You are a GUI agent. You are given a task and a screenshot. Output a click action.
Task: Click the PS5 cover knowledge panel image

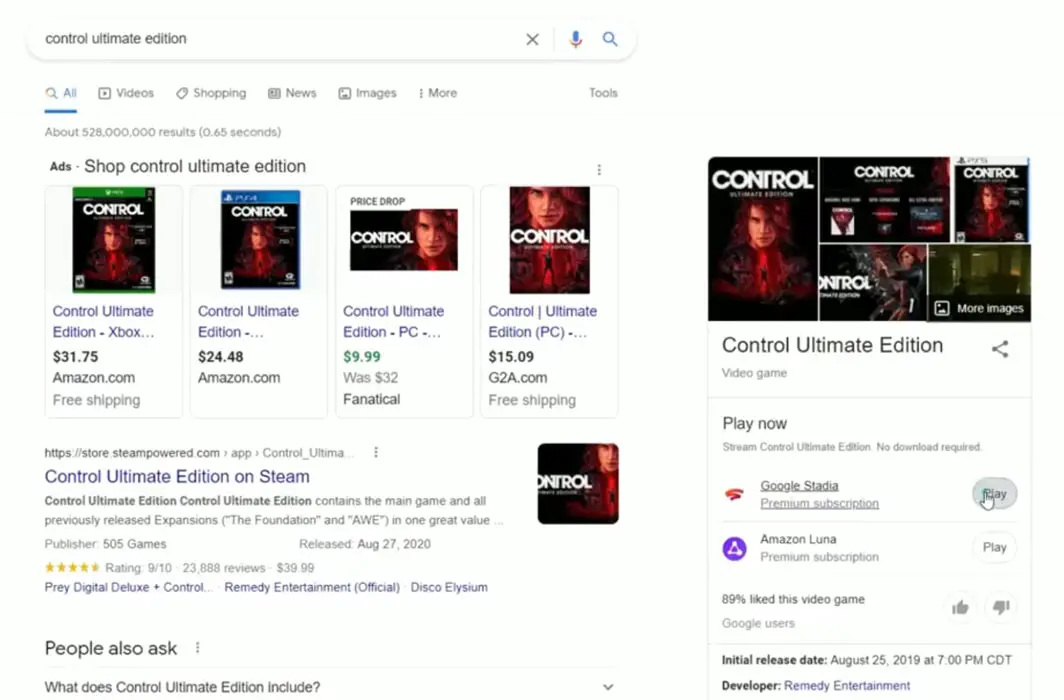point(991,199)
